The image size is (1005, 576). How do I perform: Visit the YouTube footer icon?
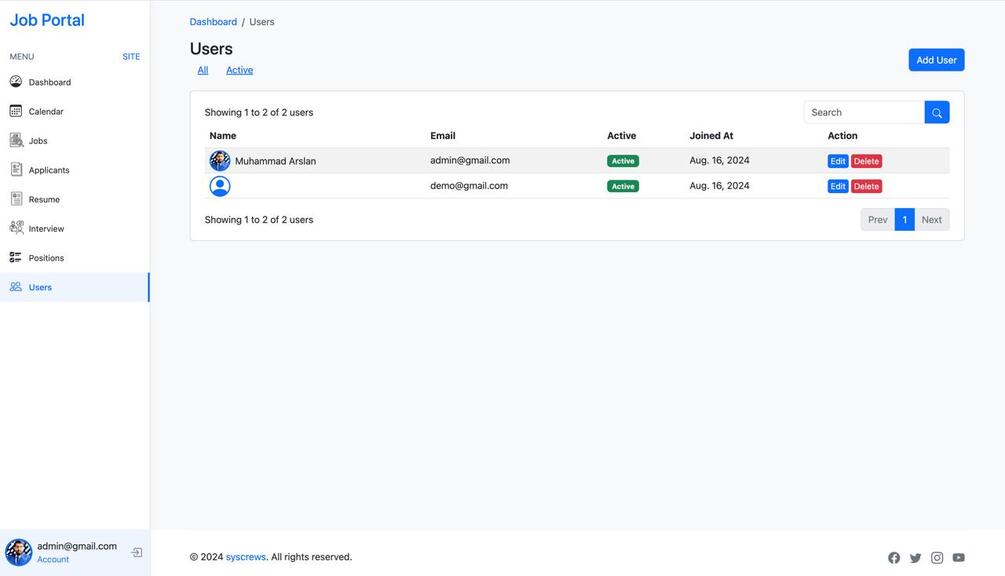958,558
